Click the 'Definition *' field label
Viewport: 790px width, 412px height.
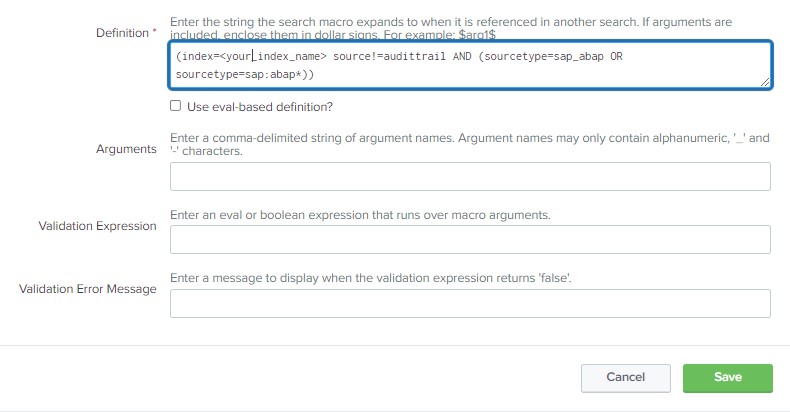click(x=126, y=33)
